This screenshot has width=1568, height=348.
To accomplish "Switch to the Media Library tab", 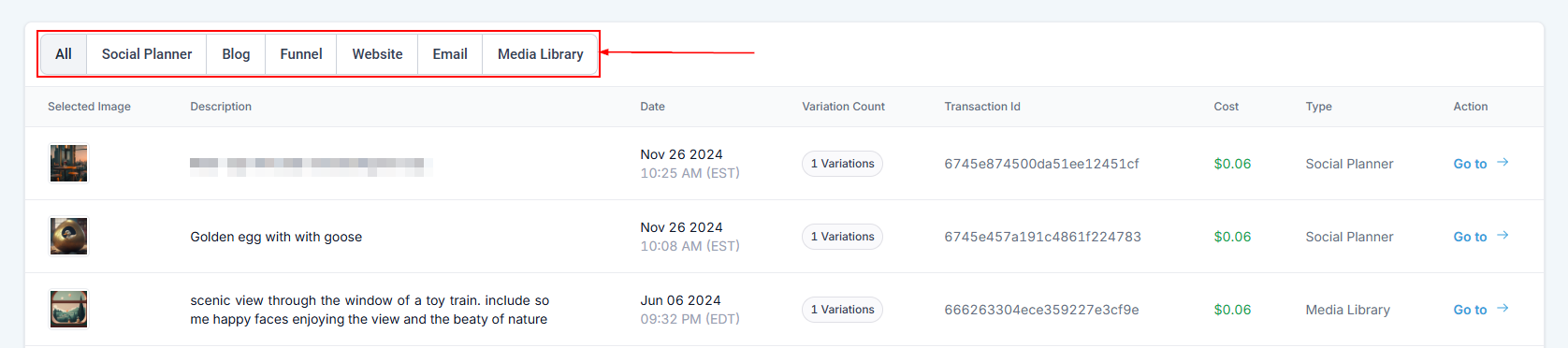I will pyautogui.click(x=540, y=54).
